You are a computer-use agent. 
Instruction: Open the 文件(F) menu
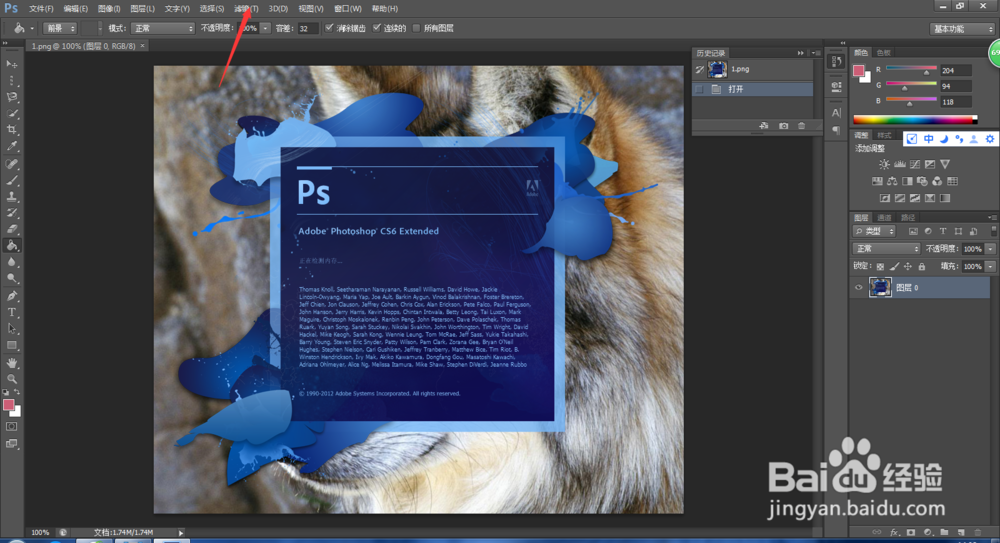click(x=41, y=9)
